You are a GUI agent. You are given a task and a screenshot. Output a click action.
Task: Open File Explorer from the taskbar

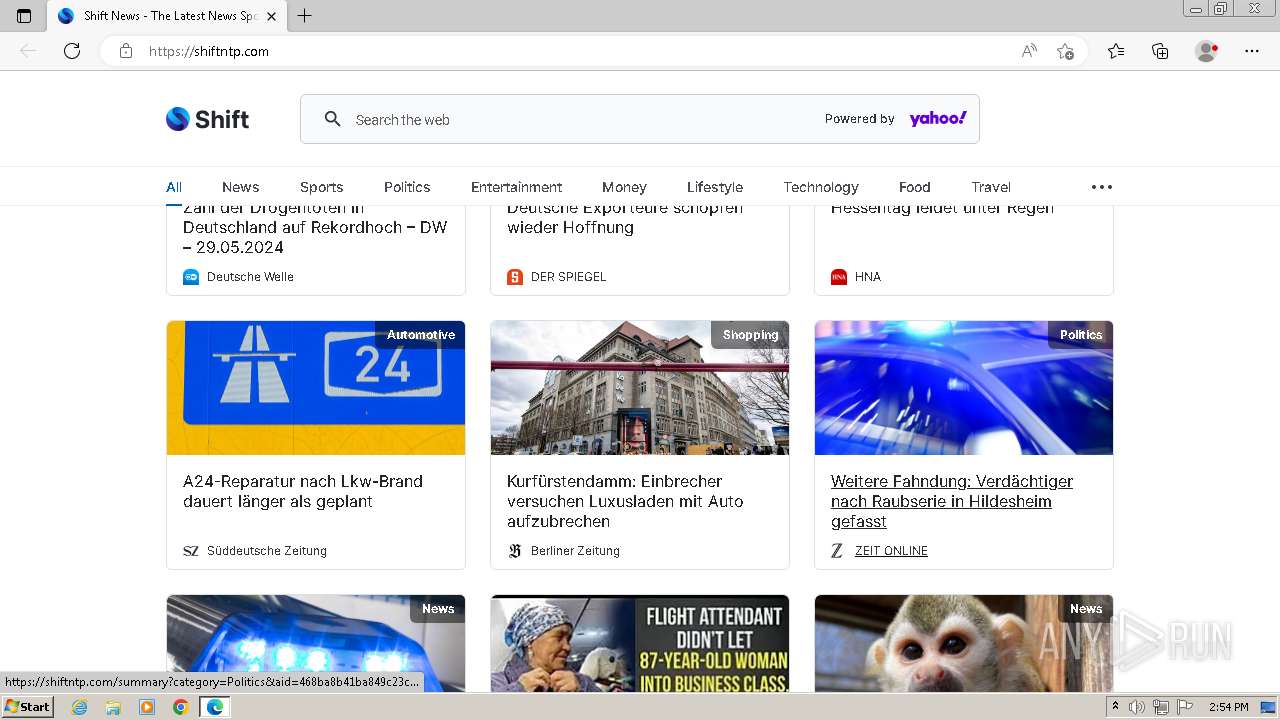pos(113,707)
